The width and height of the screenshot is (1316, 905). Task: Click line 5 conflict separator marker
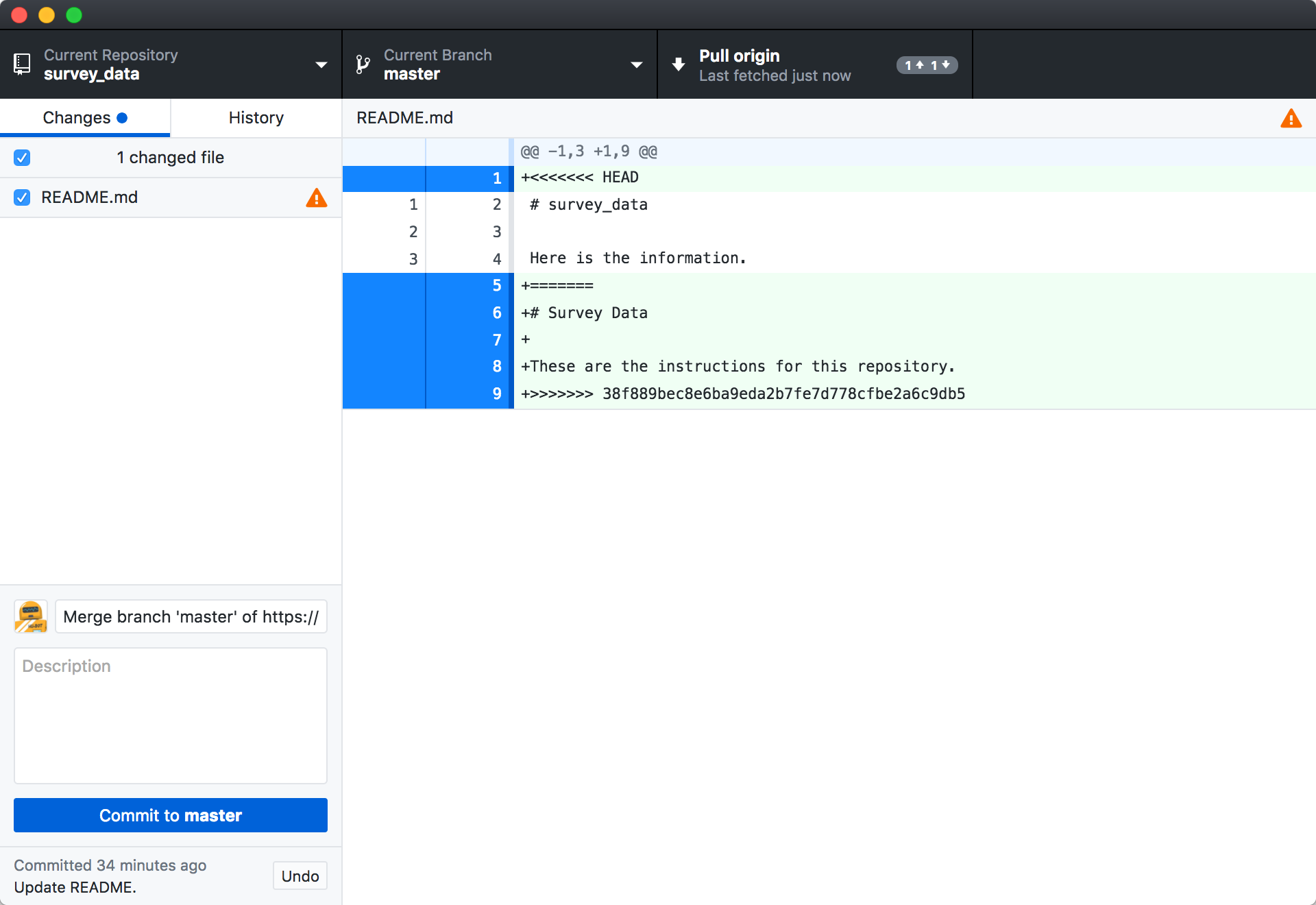559,285
